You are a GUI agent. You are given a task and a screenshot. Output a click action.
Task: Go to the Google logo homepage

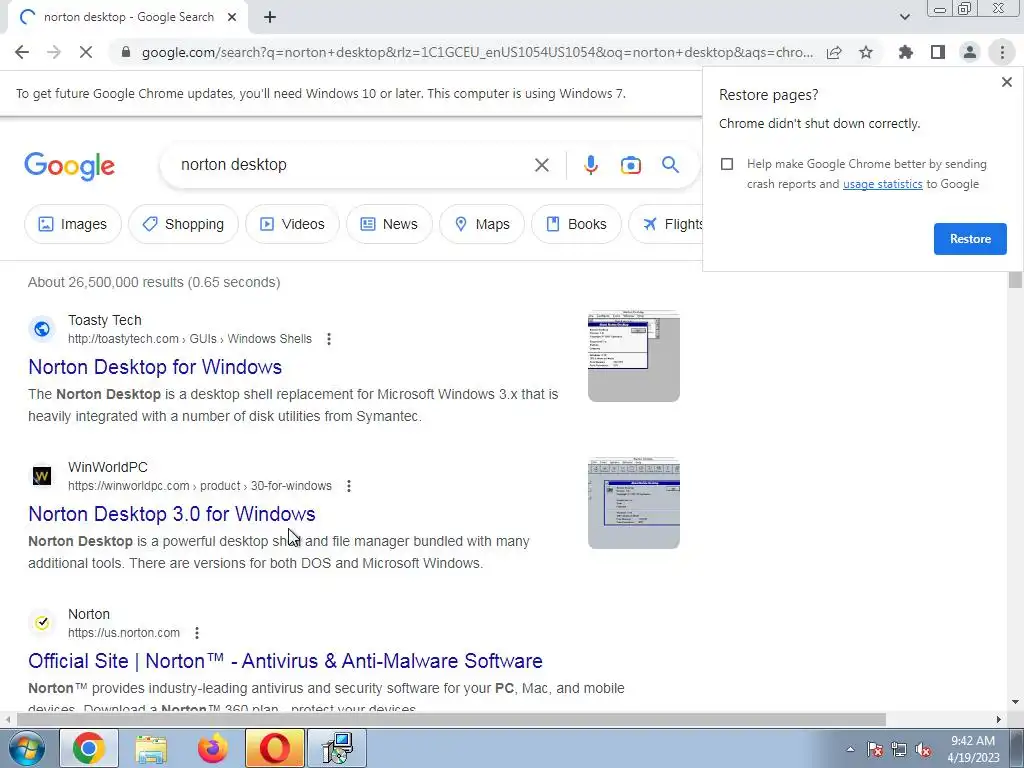(x=69, y=166)
